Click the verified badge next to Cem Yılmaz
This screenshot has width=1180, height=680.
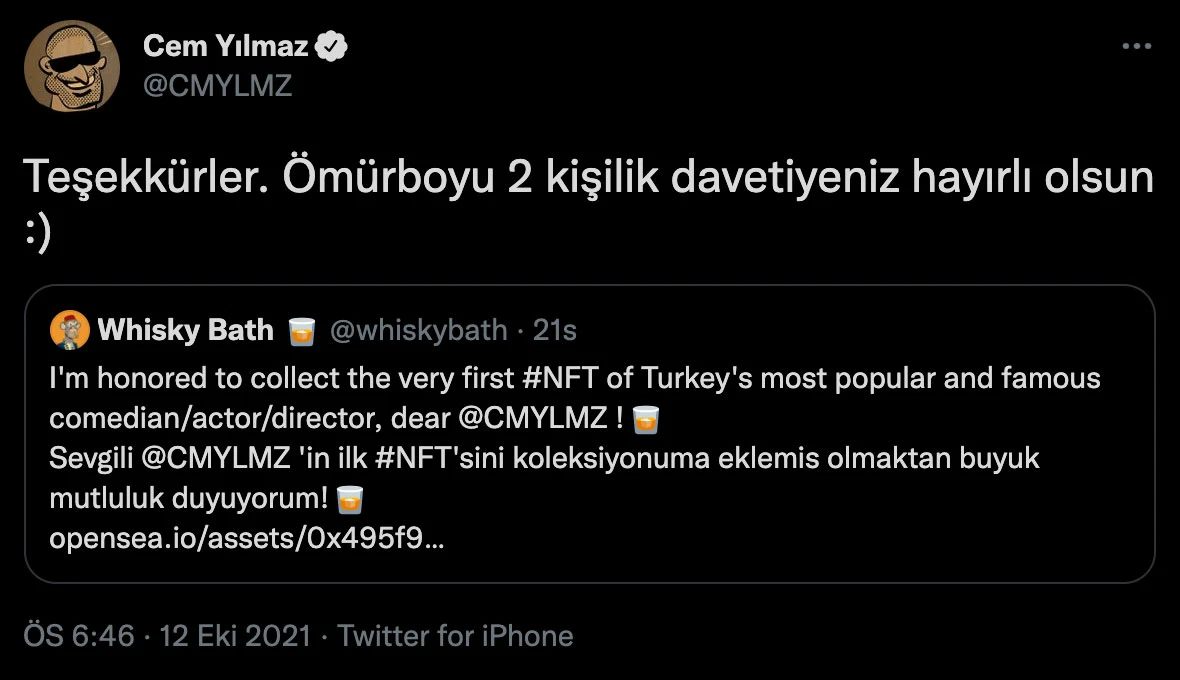point(332,45)
